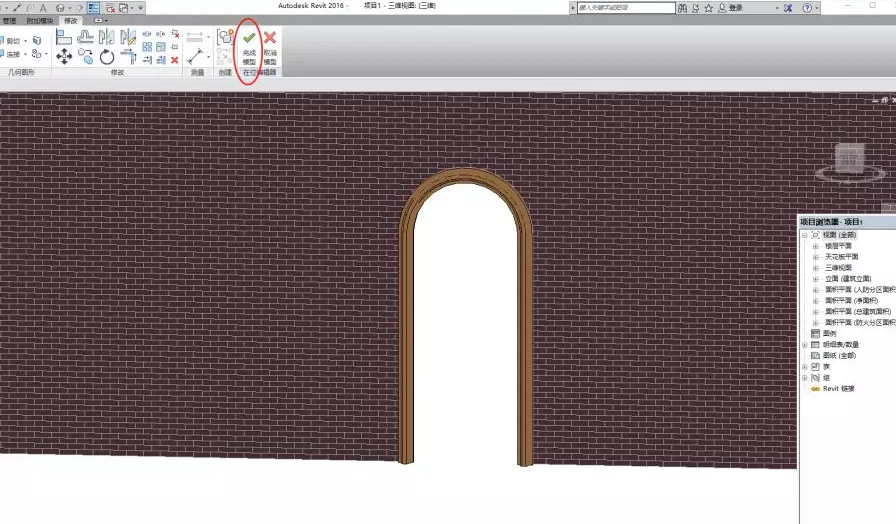Select 面积平面 (净面积) tree item

click(851, 301)
